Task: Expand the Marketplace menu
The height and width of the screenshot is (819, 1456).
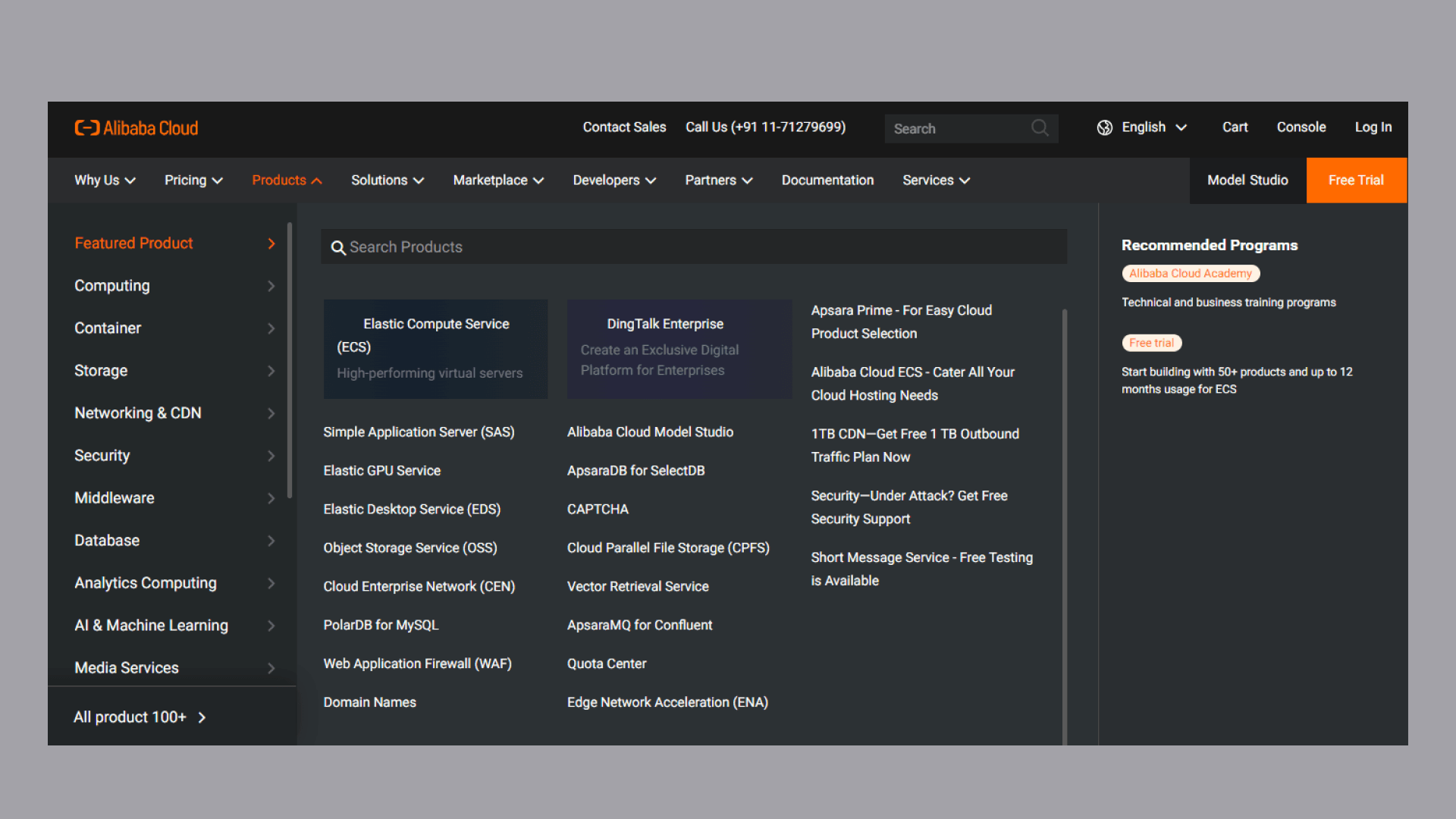Action: point(498,180)
